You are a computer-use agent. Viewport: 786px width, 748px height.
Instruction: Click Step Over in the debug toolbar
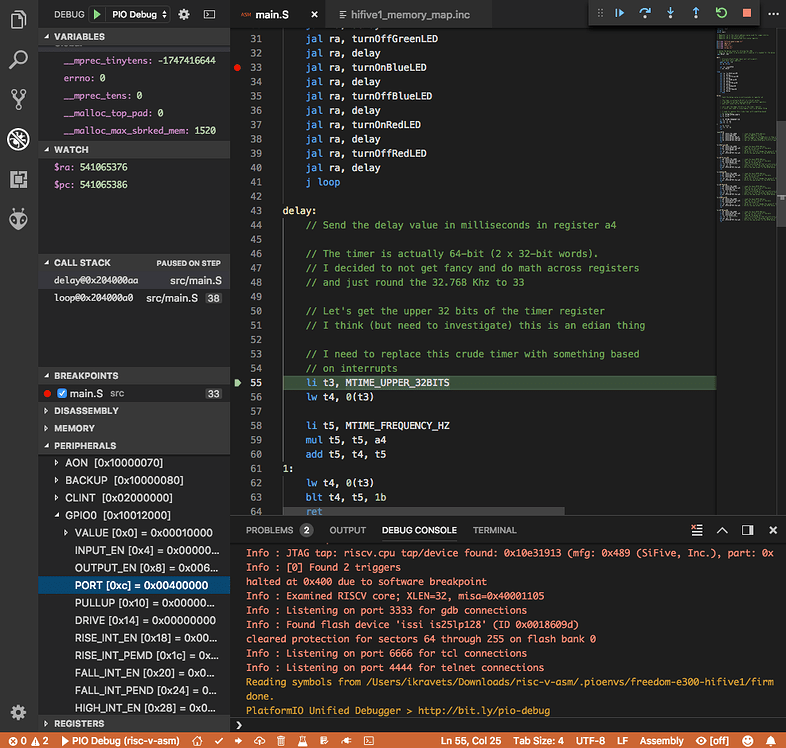[645, 13]
